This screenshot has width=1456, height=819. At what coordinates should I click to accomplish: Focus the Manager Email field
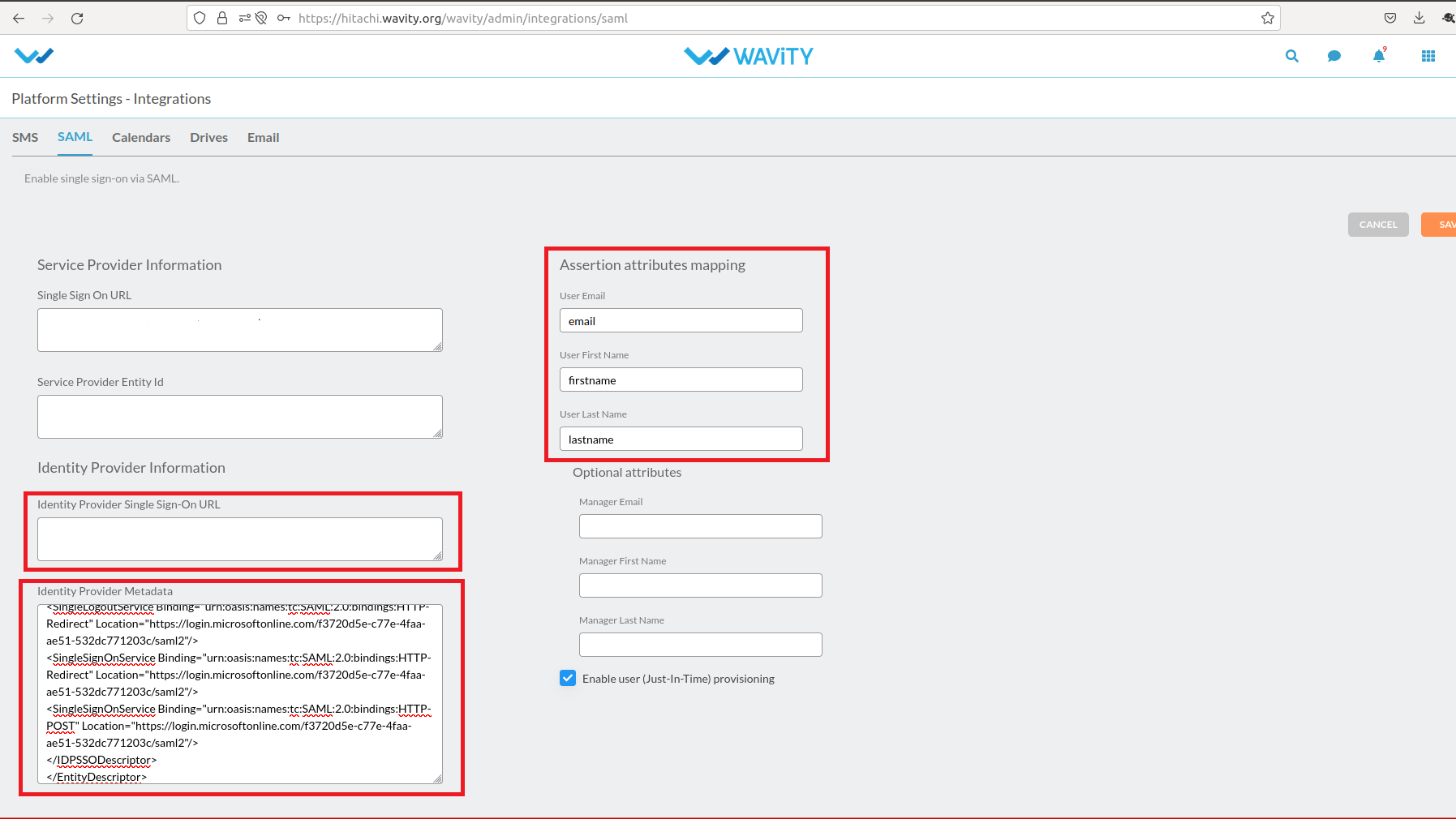point(701,526)
